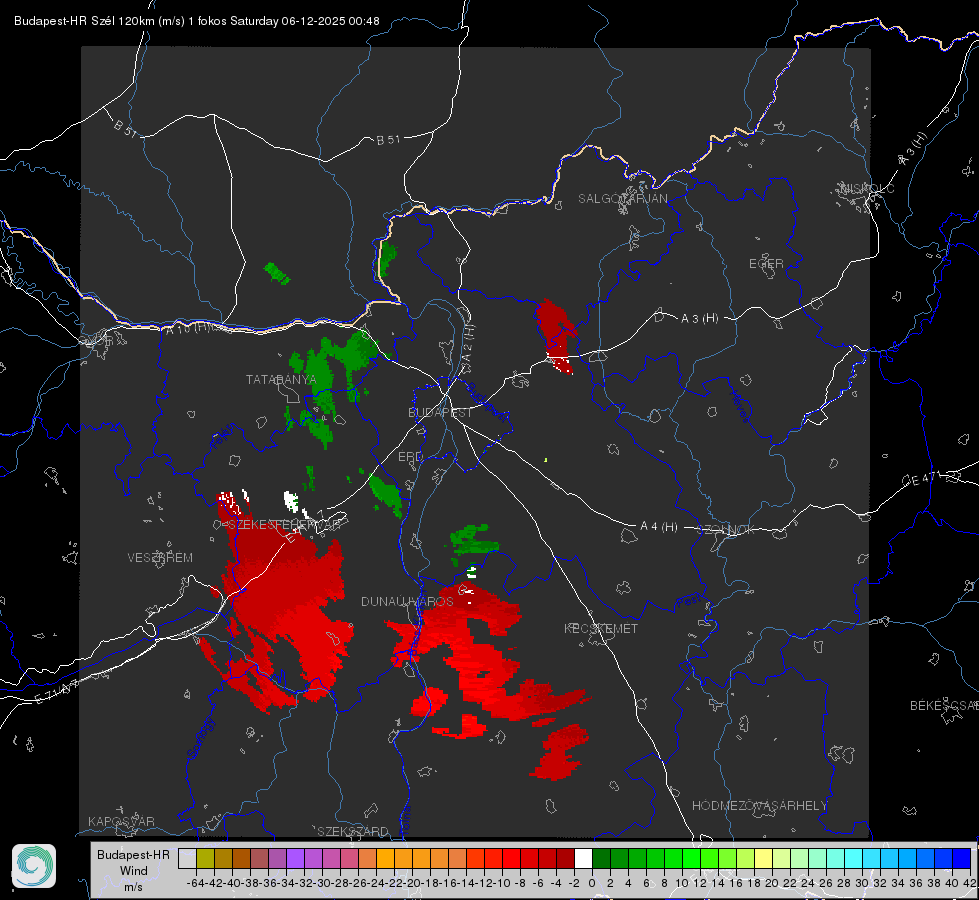Click the large red echo south of Szekesfehervar
The height and width of the screenshot is (900, 979).
click(284, 600)
